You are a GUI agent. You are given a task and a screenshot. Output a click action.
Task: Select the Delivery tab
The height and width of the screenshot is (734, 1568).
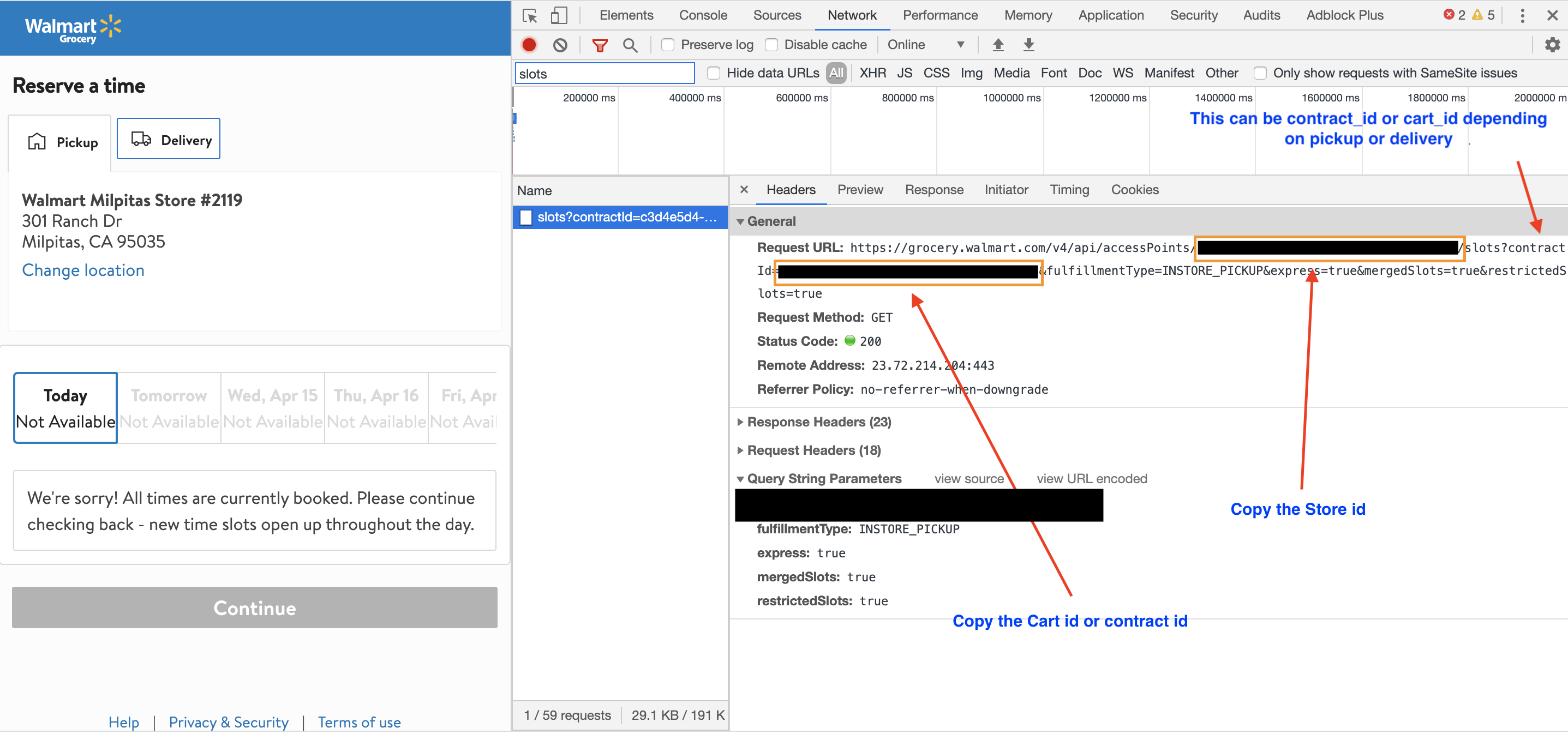click(x=168, y=140)
